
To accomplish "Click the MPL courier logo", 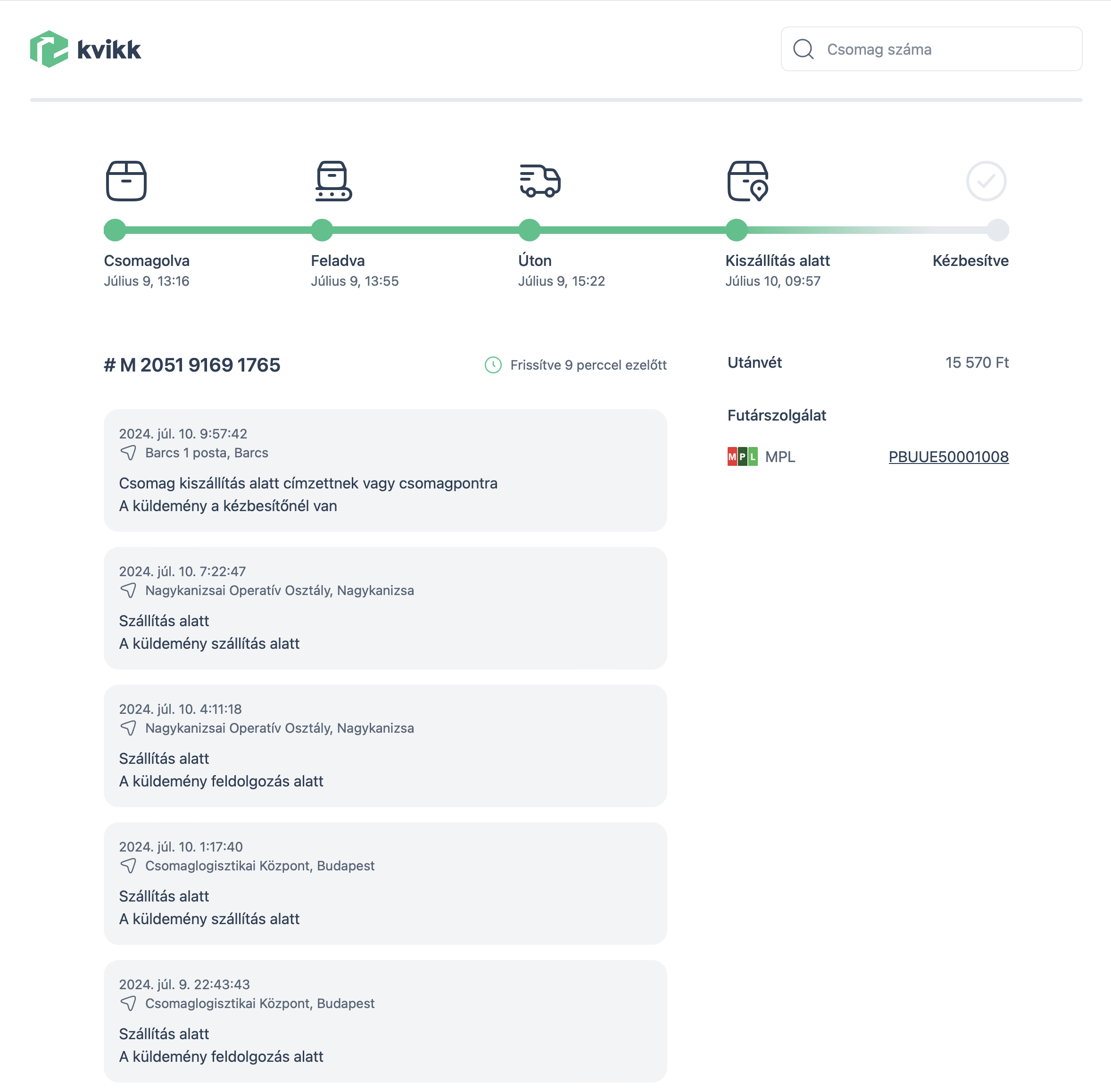I will click(x=742, y=456).
